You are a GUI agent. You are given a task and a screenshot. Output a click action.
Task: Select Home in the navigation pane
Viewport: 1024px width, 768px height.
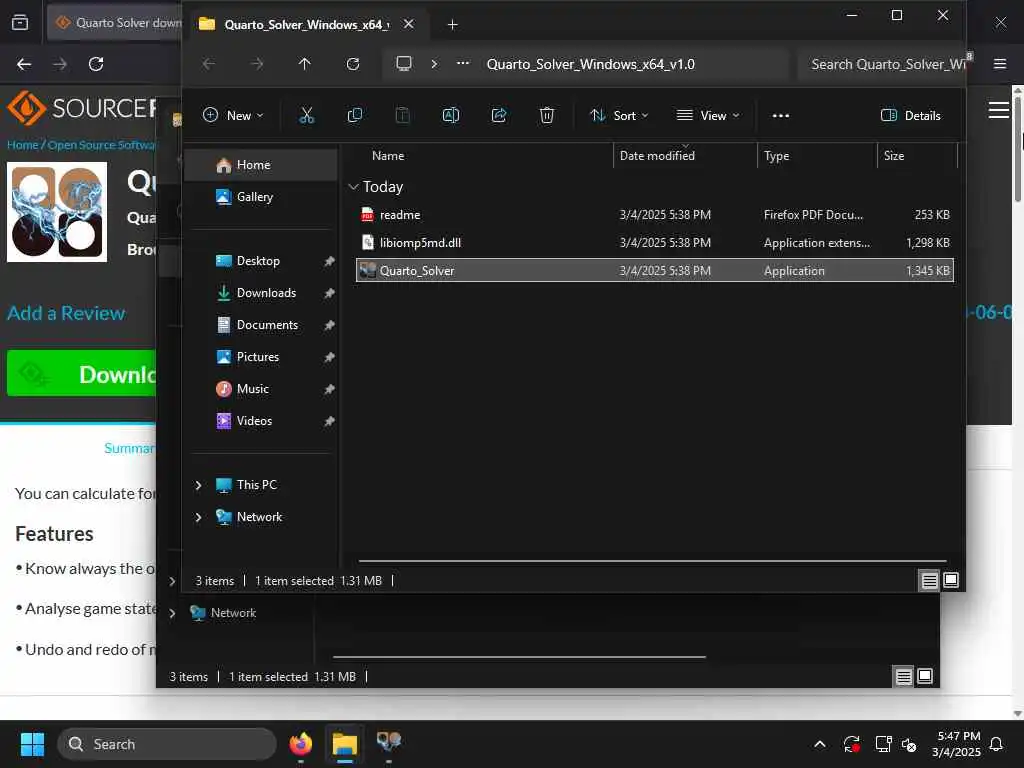click(x=261, y=165)
